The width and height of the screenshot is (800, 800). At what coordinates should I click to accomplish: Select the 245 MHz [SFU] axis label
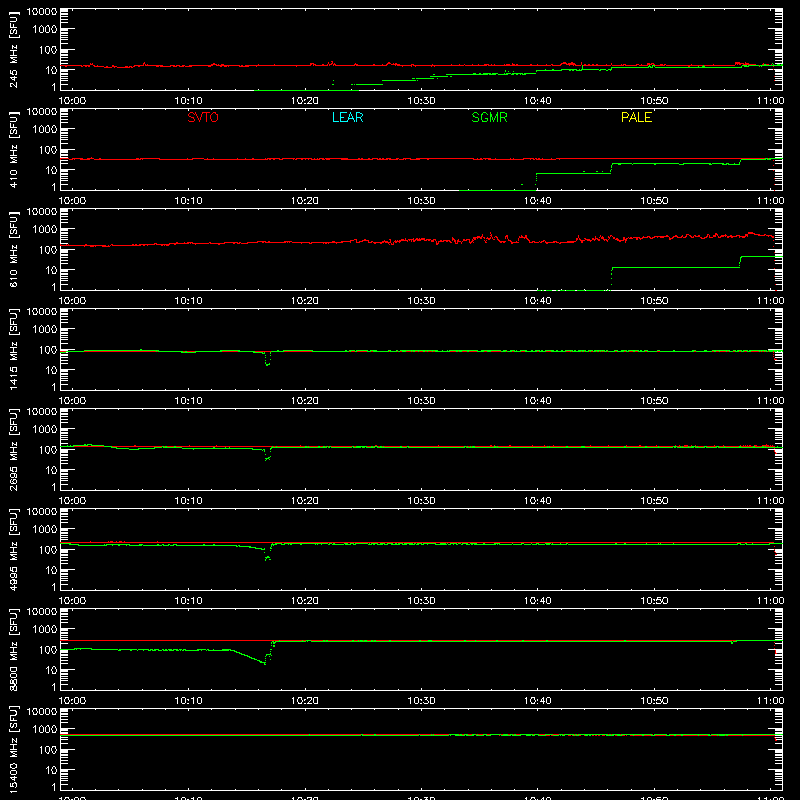pos(13,49)
